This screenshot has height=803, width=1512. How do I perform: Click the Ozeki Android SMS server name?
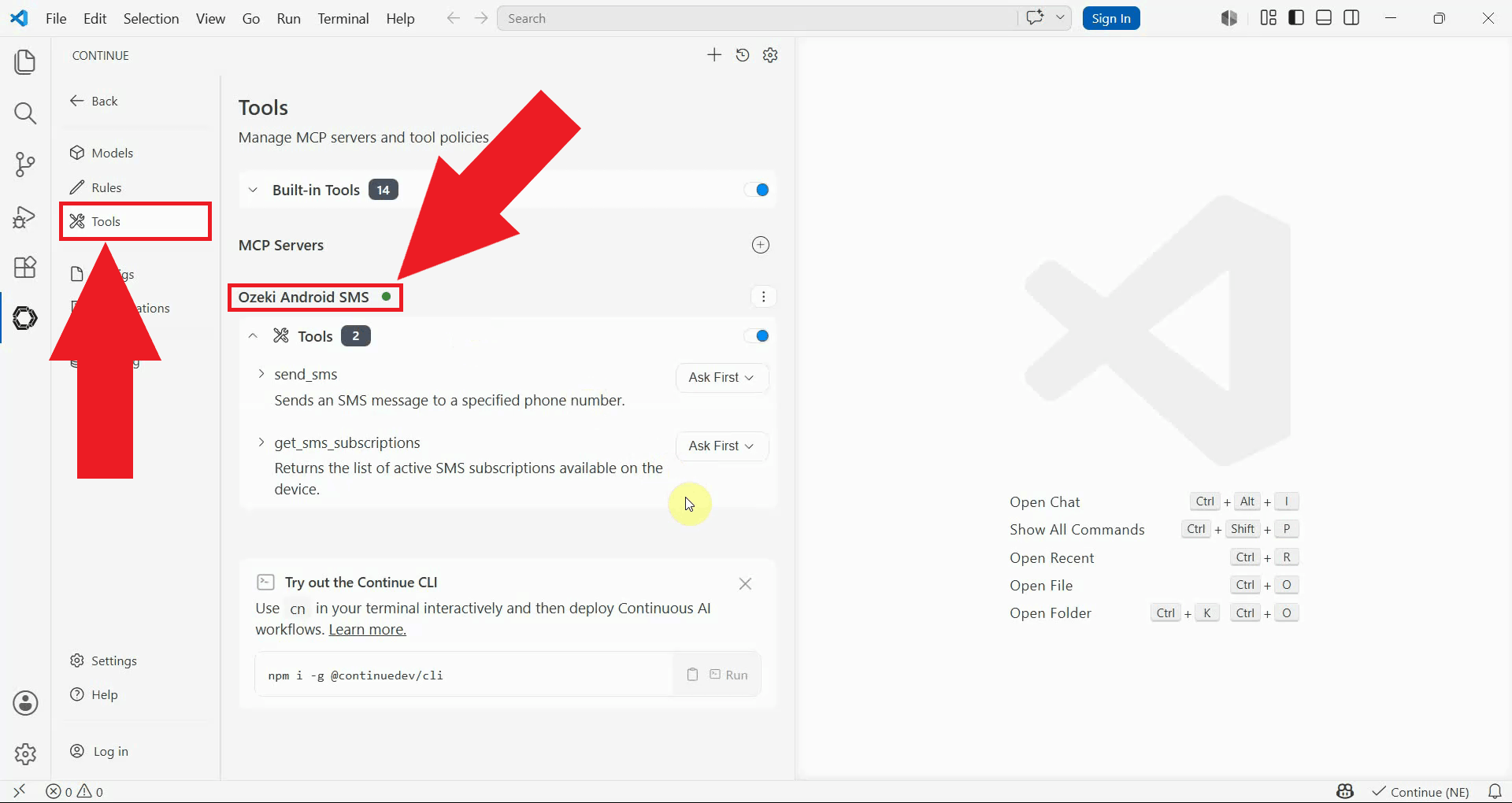point(304,297)
